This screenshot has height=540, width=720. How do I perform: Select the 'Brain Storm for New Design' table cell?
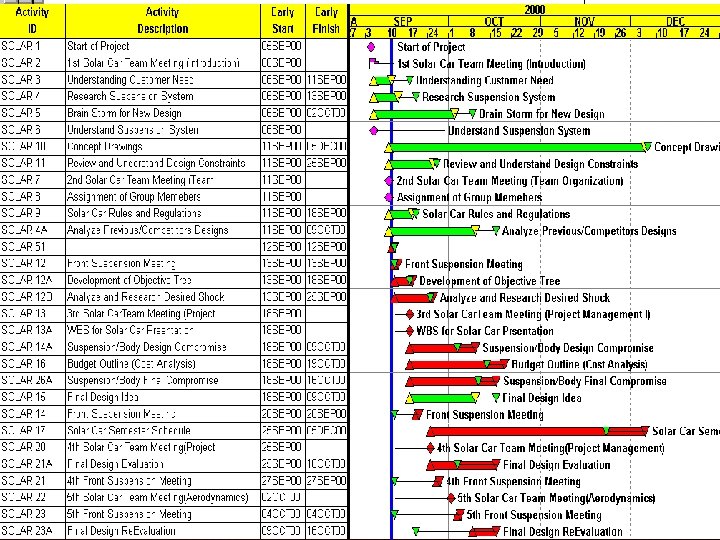[x=163, y=113]
